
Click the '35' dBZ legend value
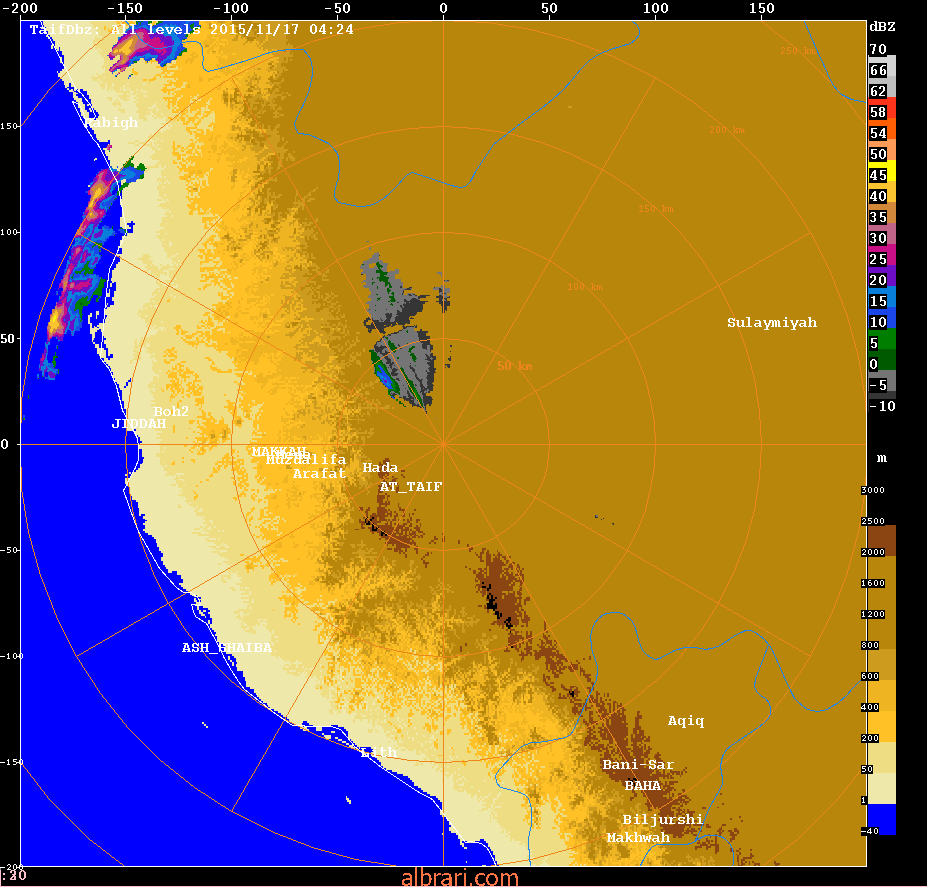pos(878,217)
